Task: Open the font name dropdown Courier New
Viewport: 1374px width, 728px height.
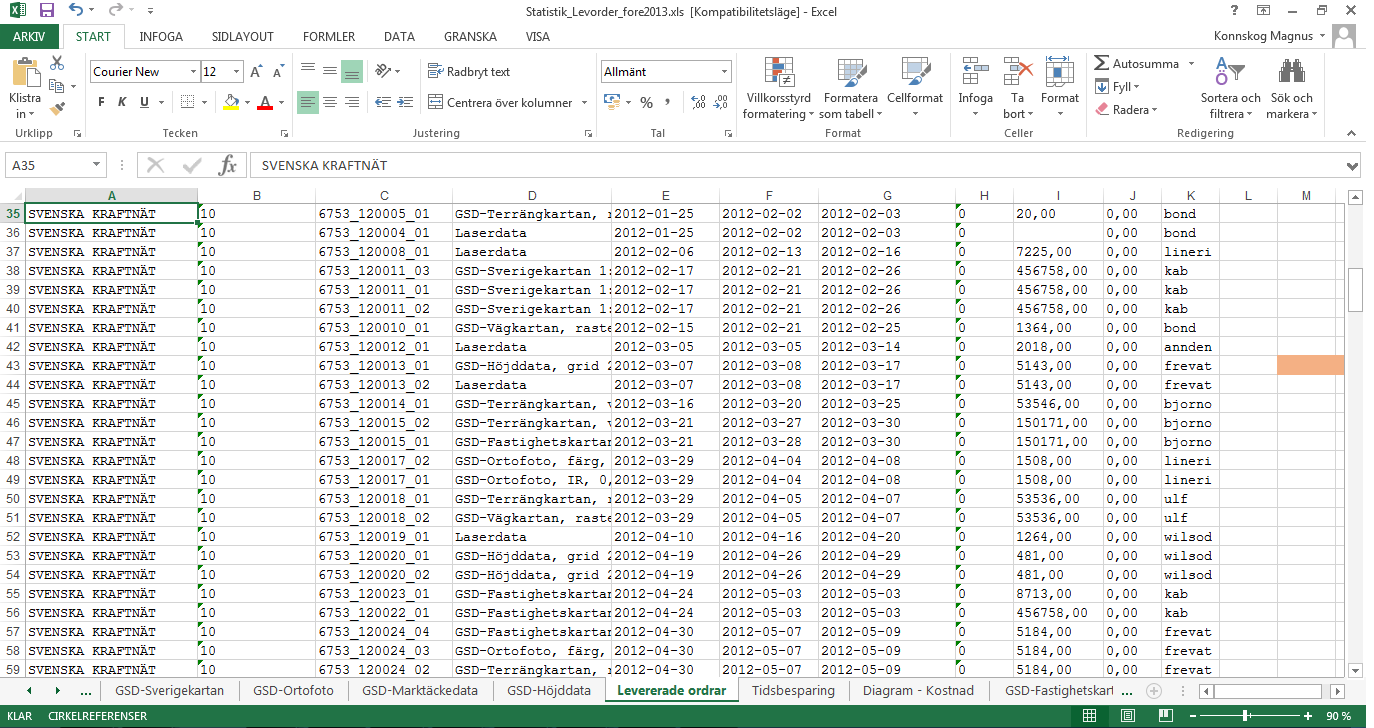Action: (x=193, y=72)
